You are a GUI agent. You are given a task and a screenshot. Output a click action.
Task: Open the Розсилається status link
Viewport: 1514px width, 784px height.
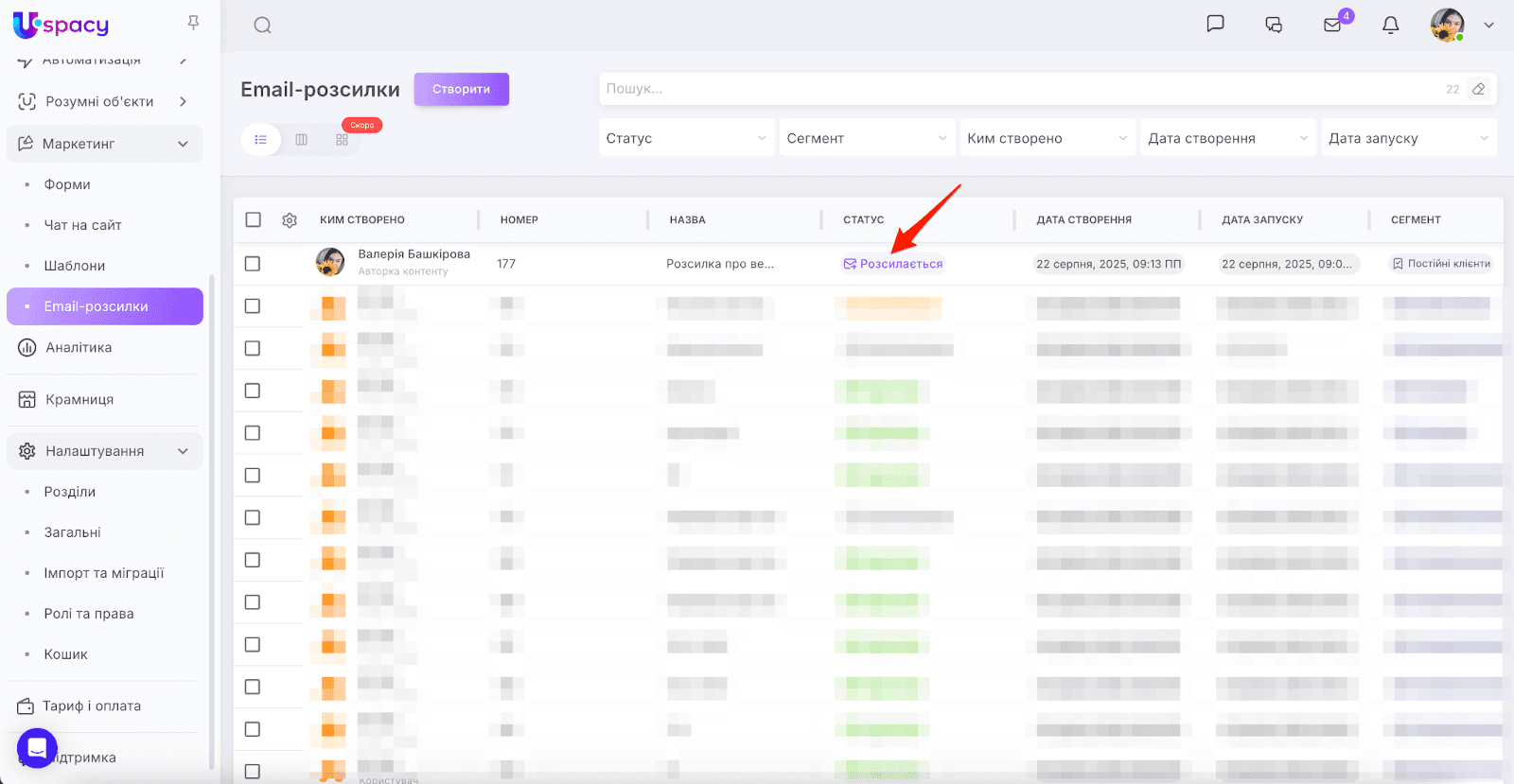[x=900, y=264]
